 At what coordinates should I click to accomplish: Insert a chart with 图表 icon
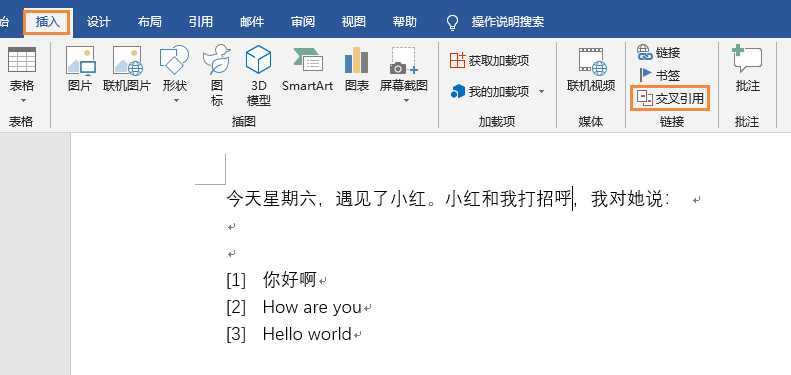pyautogui.click(x=357, y=60)
